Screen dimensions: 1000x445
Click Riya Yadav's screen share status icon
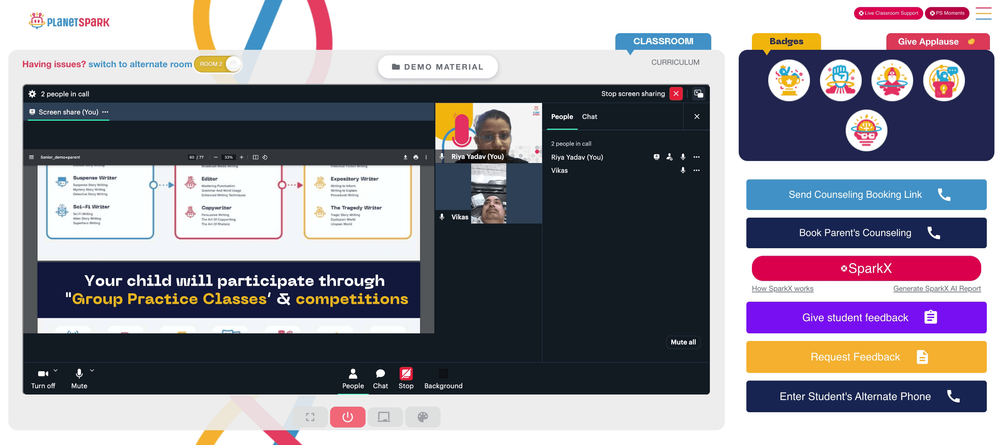click(x=656, y=157)
